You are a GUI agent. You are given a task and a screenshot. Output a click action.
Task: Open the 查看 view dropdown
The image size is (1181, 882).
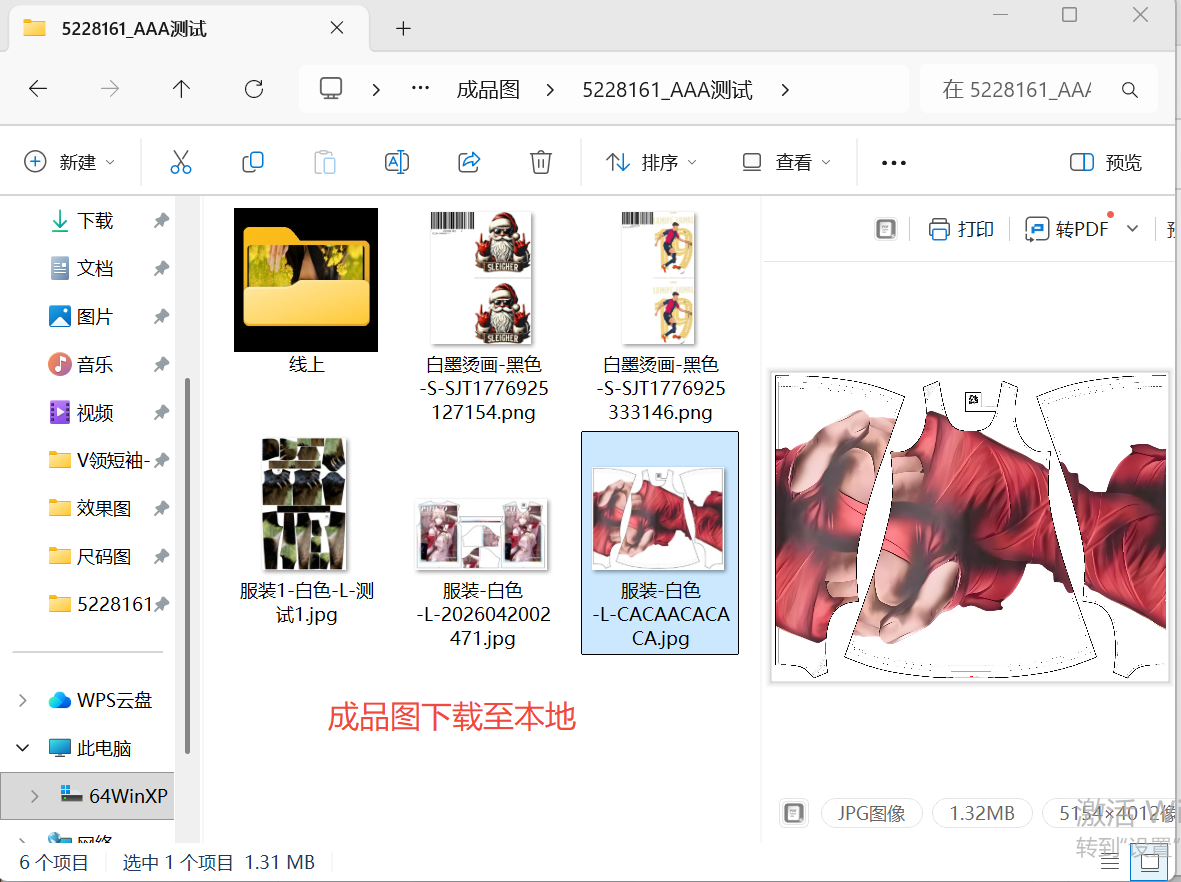(786, 162)
